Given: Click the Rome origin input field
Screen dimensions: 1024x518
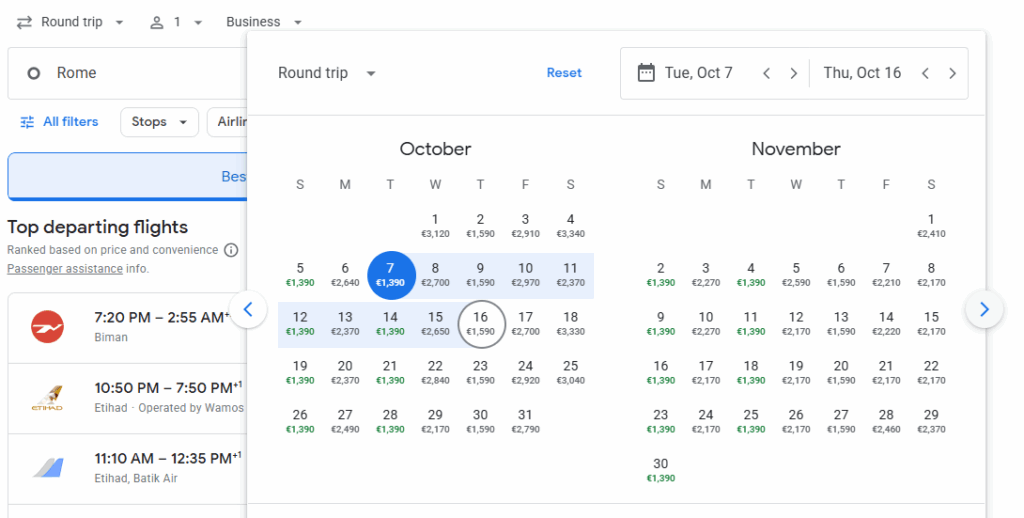Looking at the screenshot, I should coord(130,73).
